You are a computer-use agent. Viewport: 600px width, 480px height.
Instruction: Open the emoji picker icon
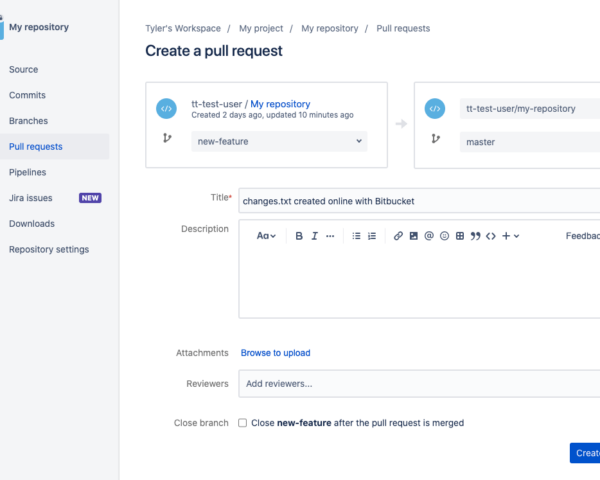[444, 236]
